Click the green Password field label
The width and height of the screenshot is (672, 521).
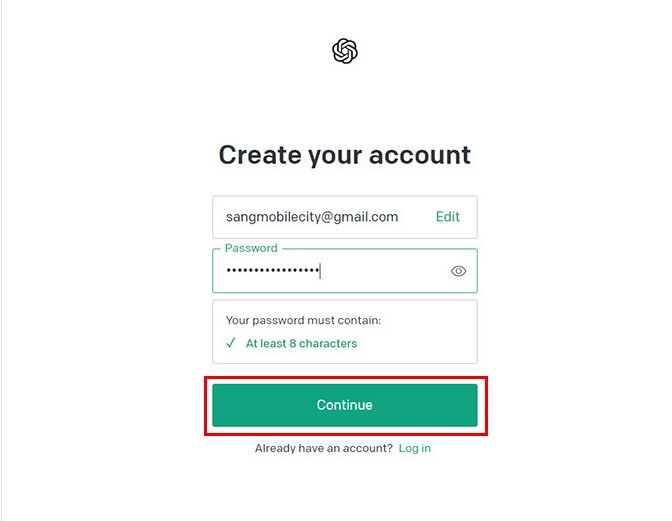(251, 248)
